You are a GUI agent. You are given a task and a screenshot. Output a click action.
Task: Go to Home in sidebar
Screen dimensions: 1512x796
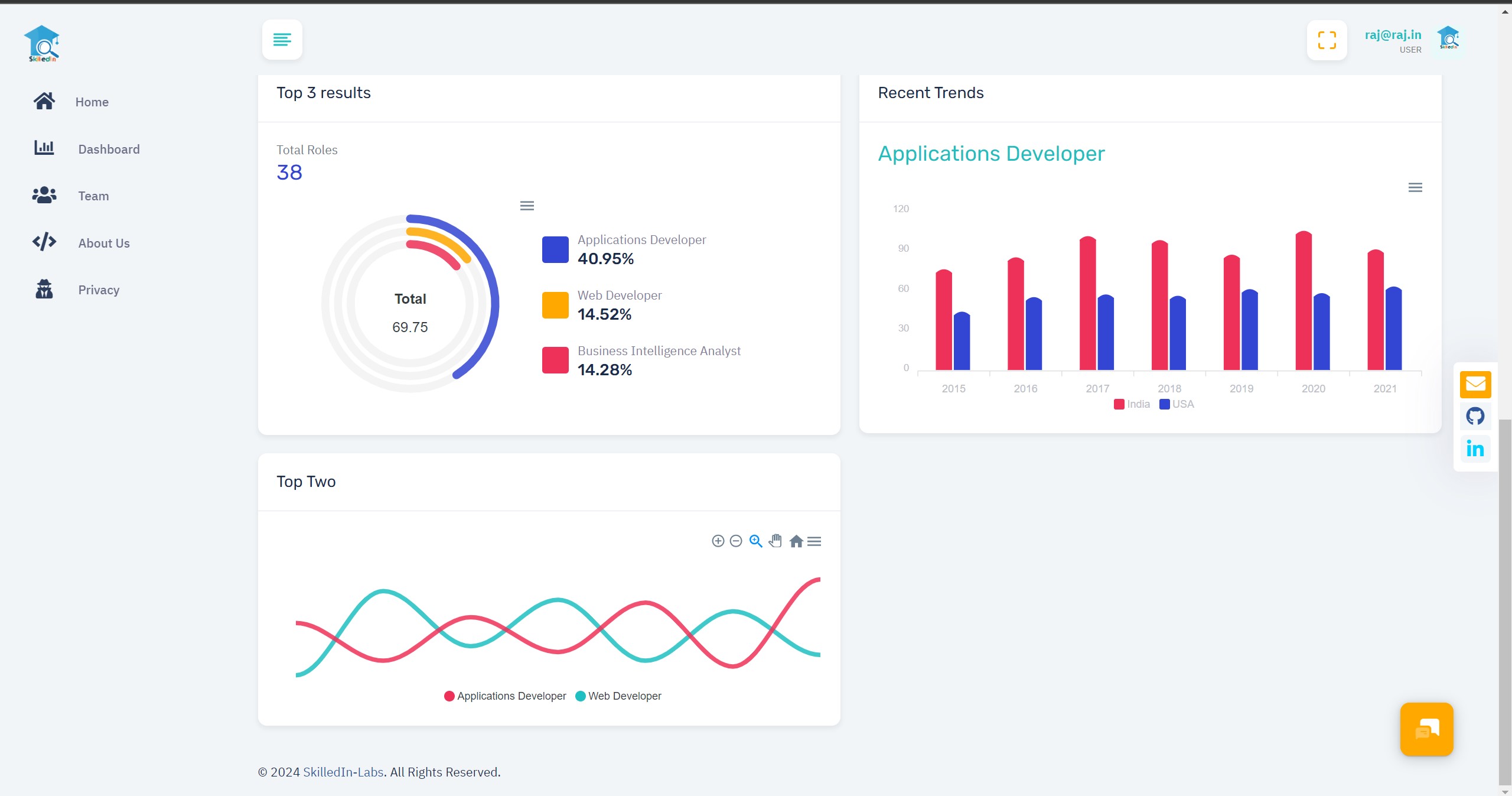click(x=92, y=102)
